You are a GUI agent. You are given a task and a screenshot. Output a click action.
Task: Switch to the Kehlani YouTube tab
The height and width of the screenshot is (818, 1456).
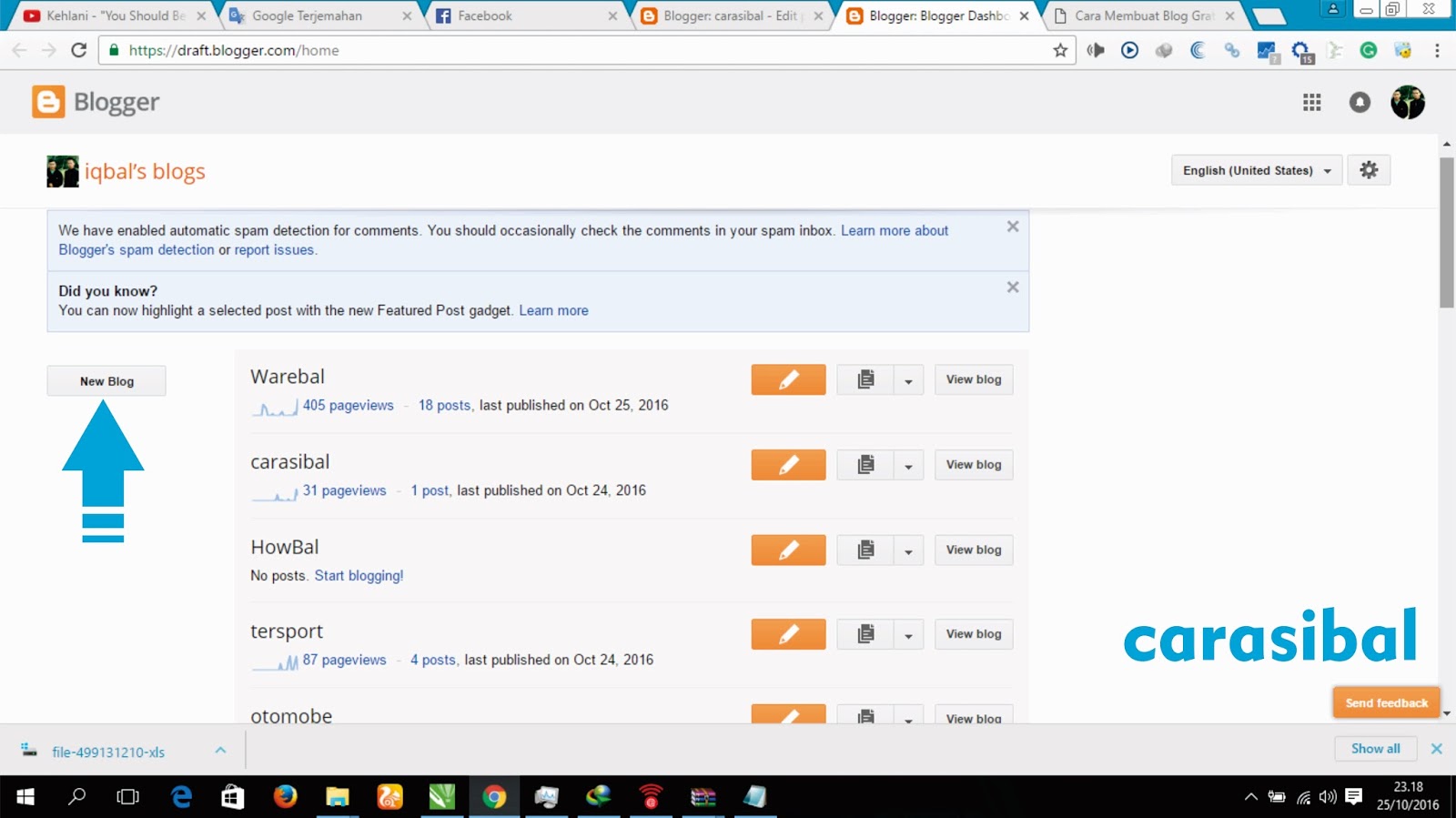[x=114, y=15]
